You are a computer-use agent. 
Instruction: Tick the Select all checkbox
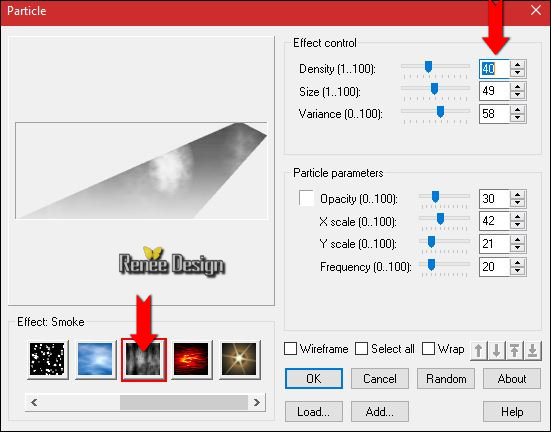pos(361,349)
